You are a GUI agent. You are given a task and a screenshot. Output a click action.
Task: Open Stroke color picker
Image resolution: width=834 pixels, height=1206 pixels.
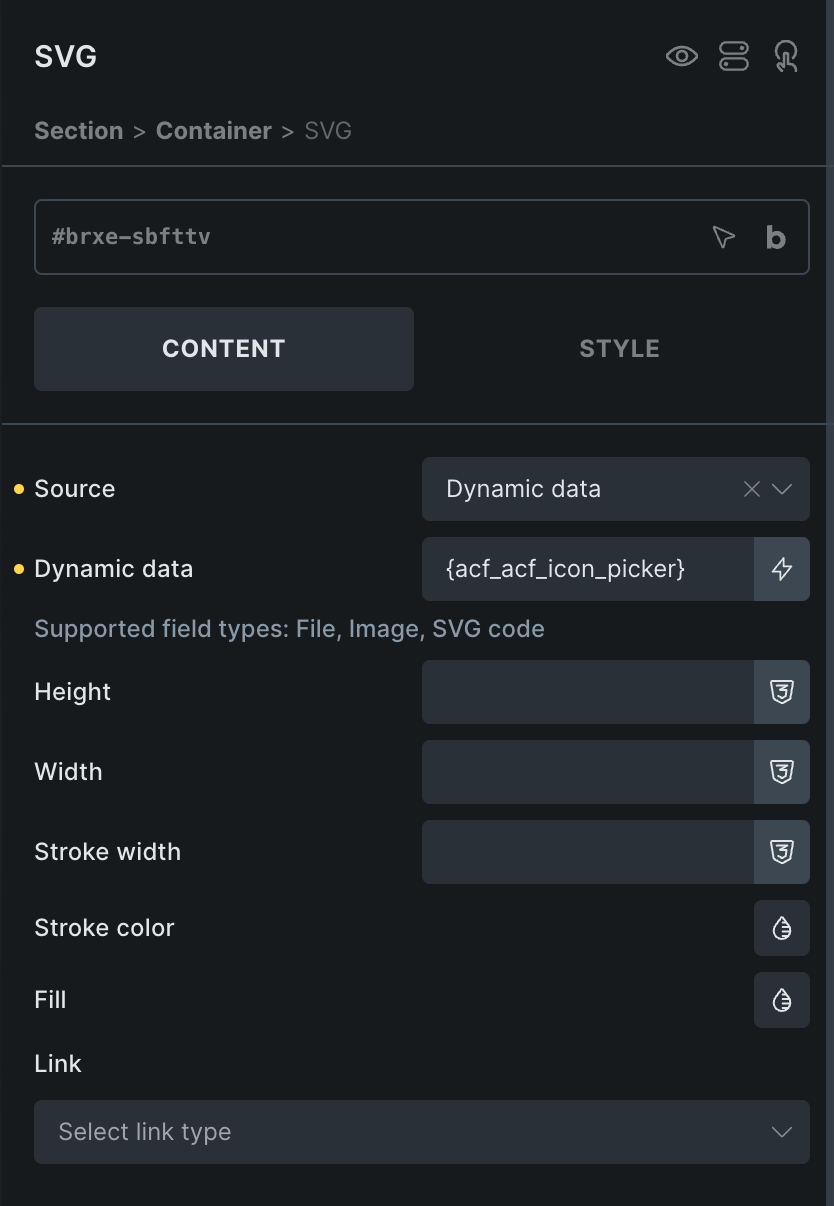(782, 928)
